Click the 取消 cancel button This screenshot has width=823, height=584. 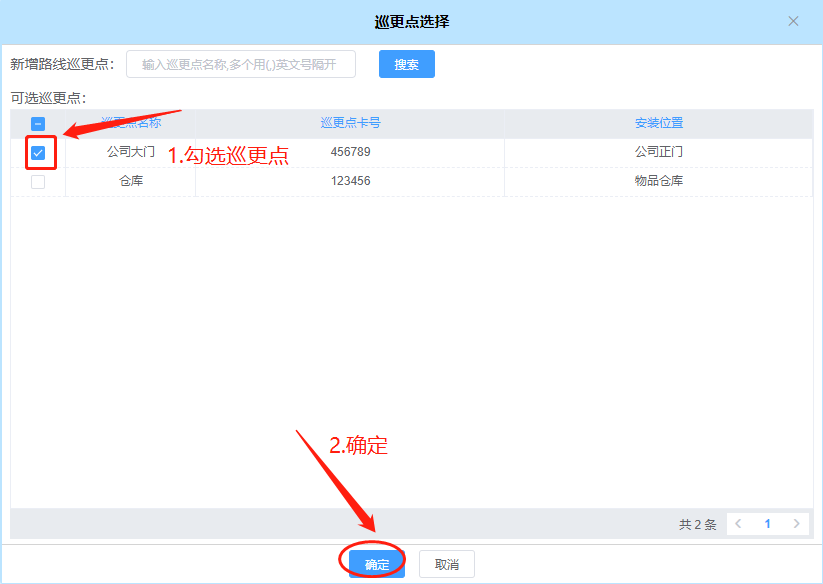(x=446, y=563)
